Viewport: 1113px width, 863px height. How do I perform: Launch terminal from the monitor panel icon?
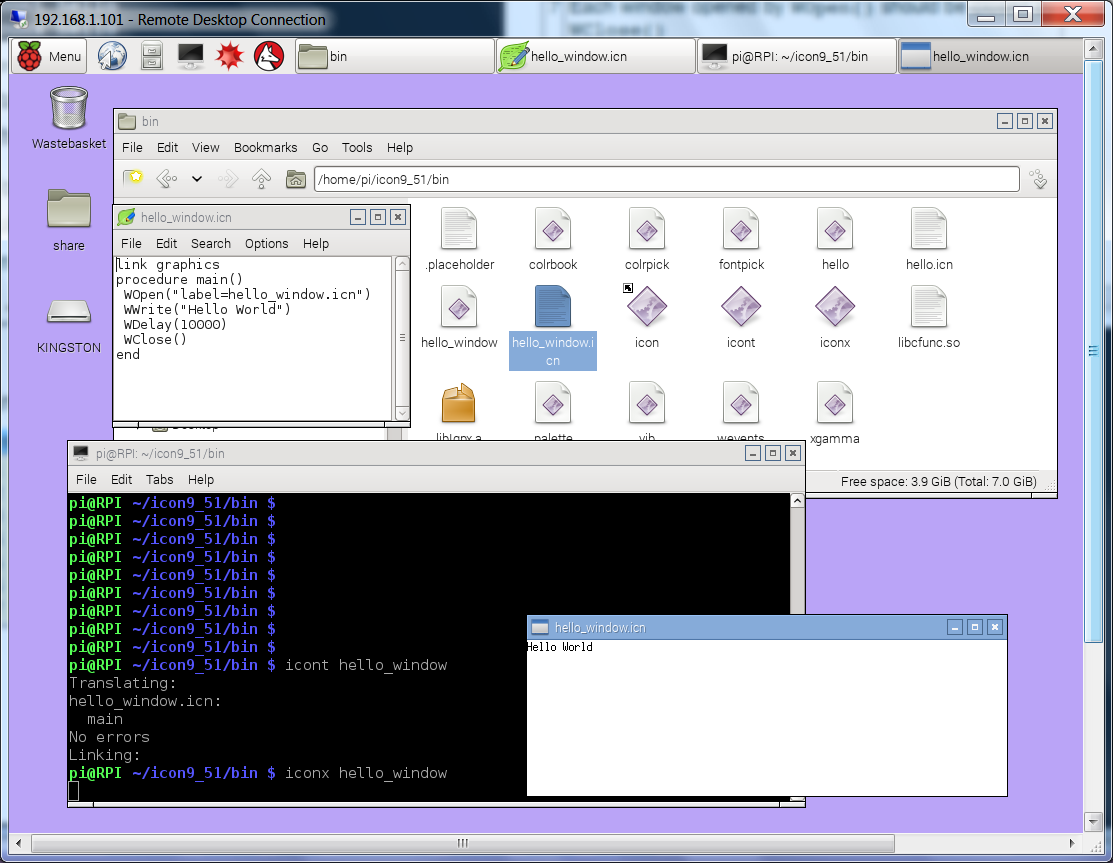[x=191, y=56]
